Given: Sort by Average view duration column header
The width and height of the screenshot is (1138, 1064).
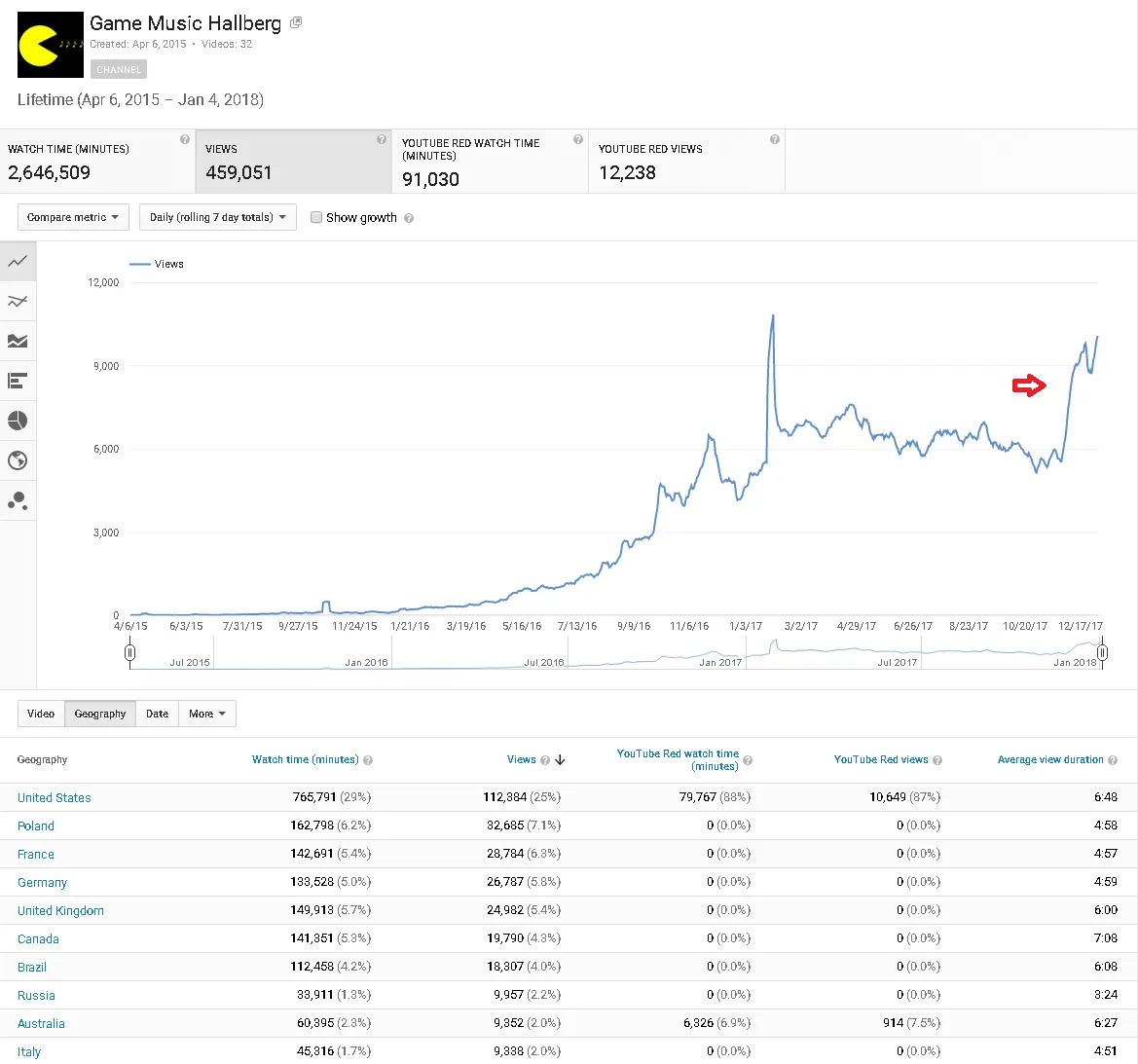Looking at the screenshot, I should coord(1050,759).
